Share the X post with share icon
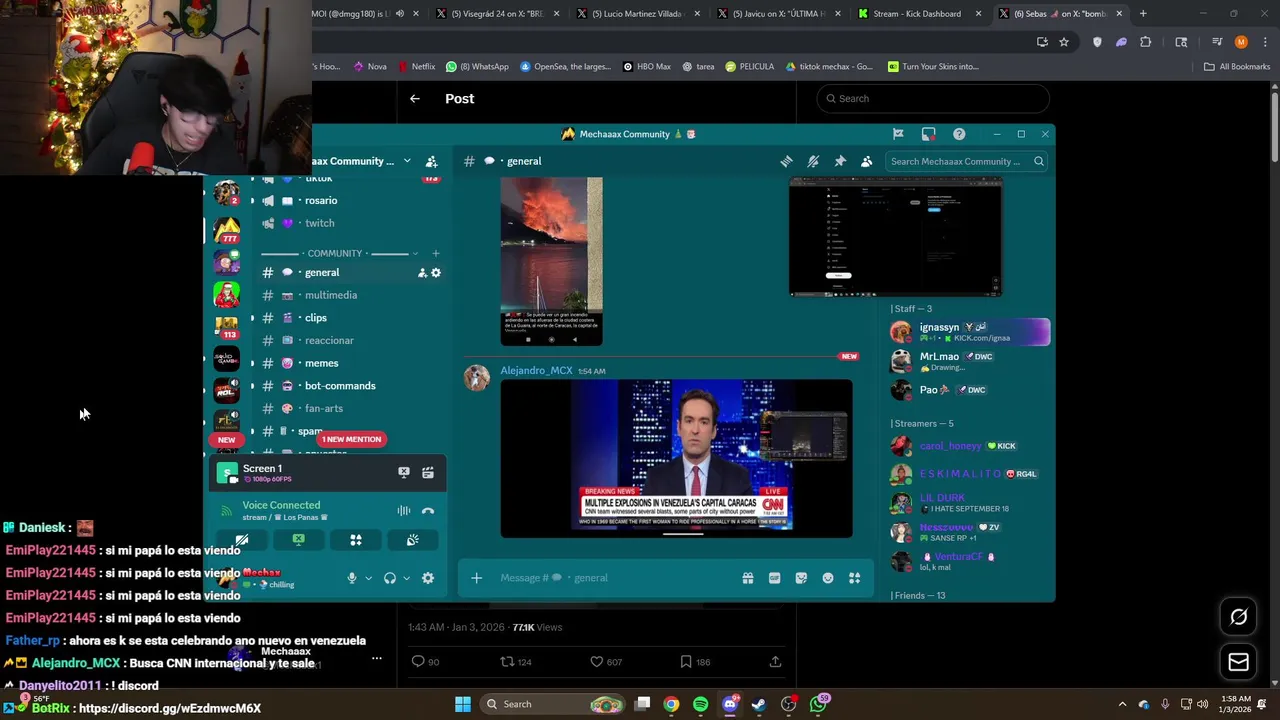 click(x=775, y=661)
